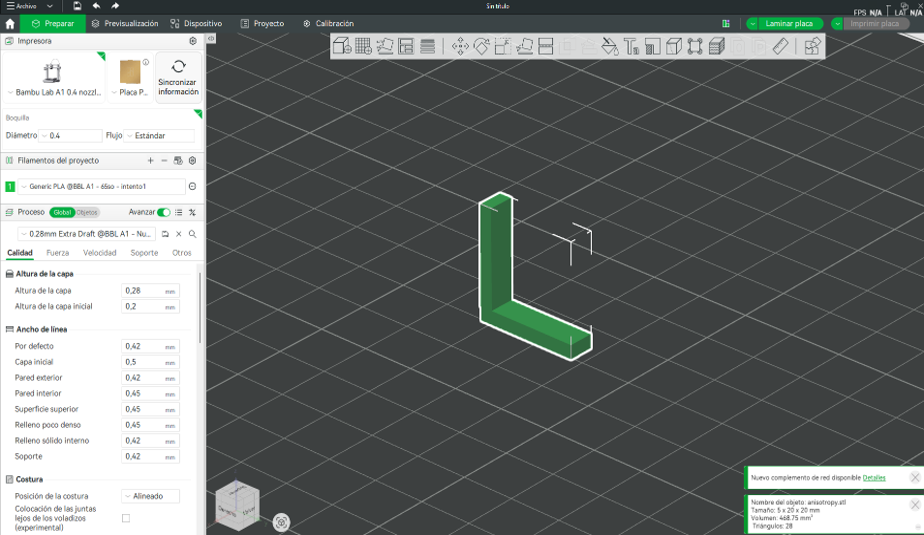924x535 pixels.
Task: Switch process scope to Objetos
Action: click(87, 213)
